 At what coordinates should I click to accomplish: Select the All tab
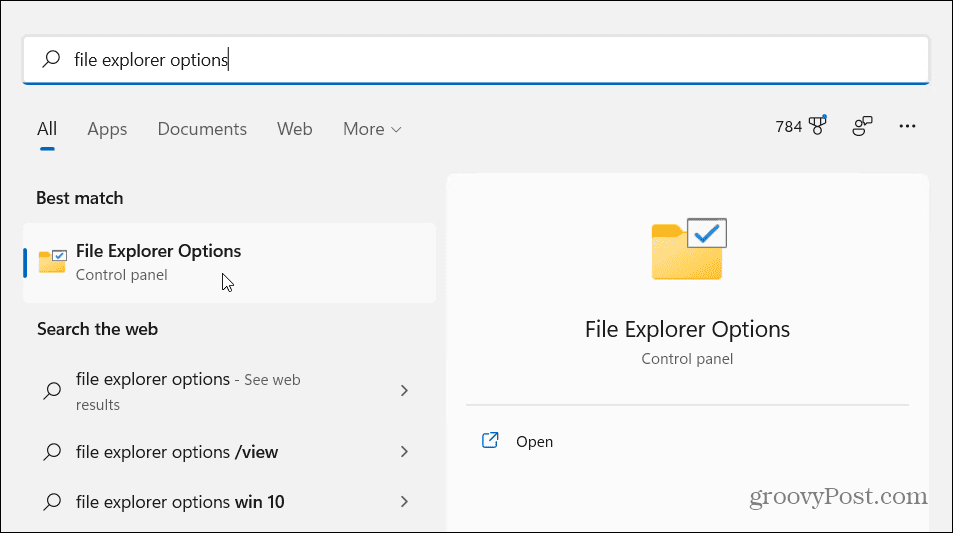click(47, 129)
